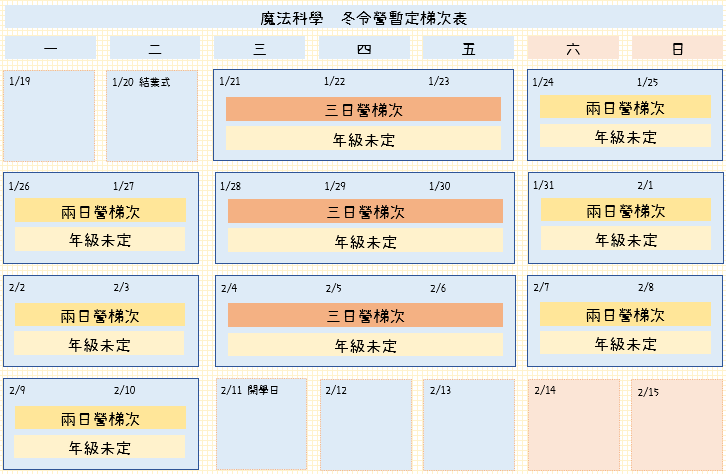This screenshot has width=726, height=474.
Task: Select the Sunday header 日
Action: coord(677,48)
